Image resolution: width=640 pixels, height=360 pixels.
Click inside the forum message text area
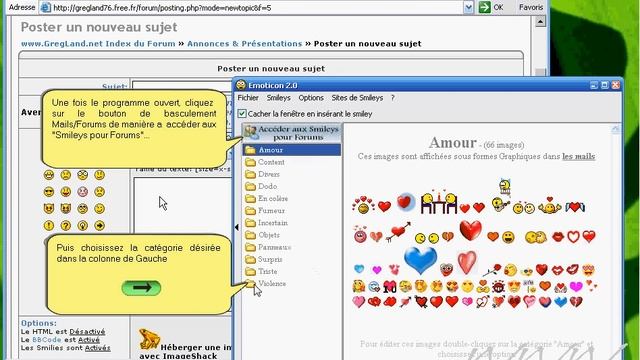click(183, 206)
